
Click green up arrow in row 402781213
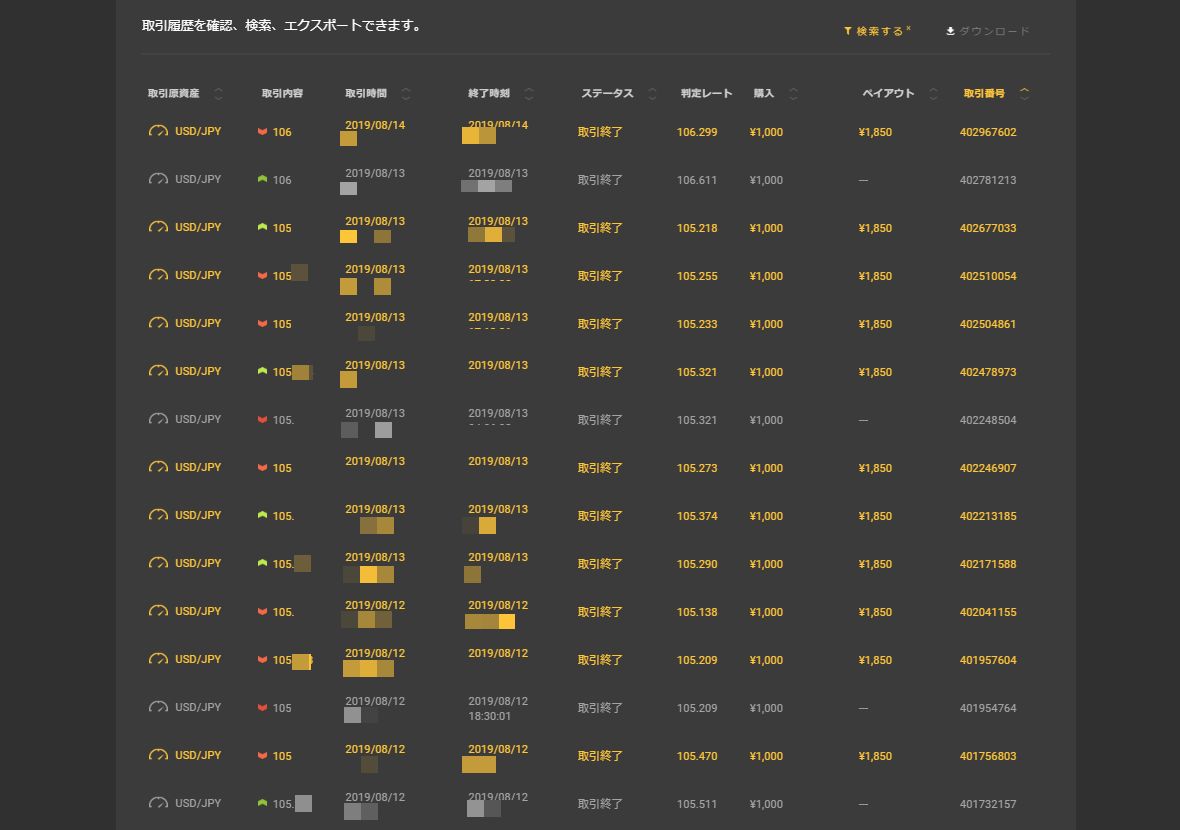coord(263,179)
